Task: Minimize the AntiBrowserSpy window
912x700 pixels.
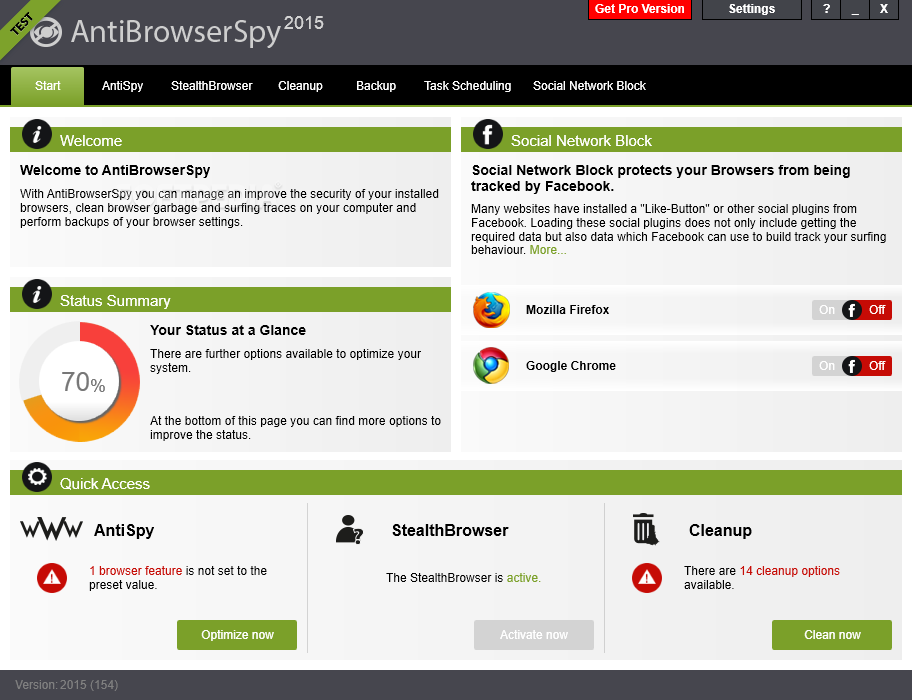Action: [855, 9]
